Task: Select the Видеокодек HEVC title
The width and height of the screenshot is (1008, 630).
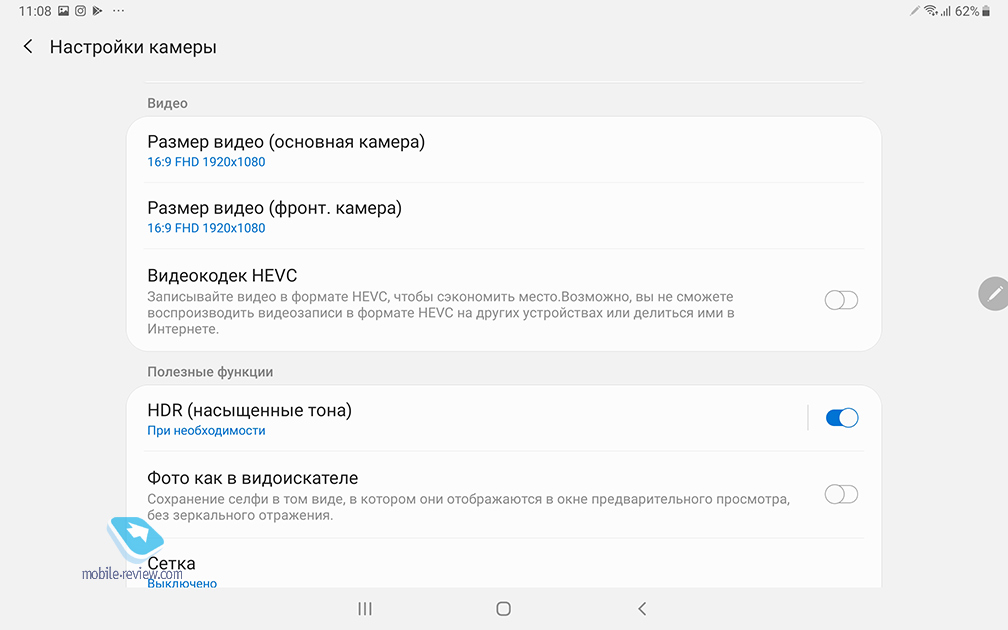Action: 222,275
